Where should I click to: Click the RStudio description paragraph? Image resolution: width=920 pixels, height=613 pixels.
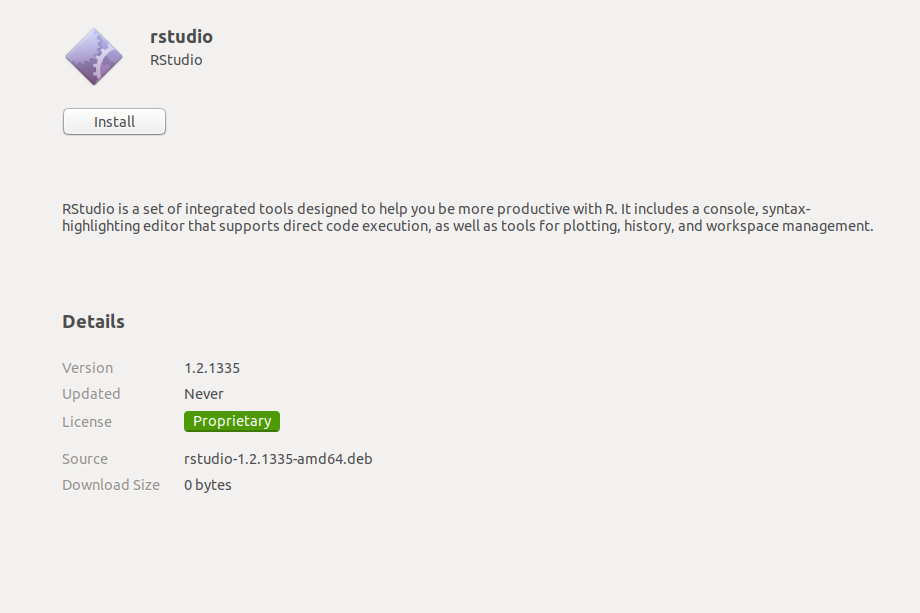pyautogui.click(x=468, y=218)
